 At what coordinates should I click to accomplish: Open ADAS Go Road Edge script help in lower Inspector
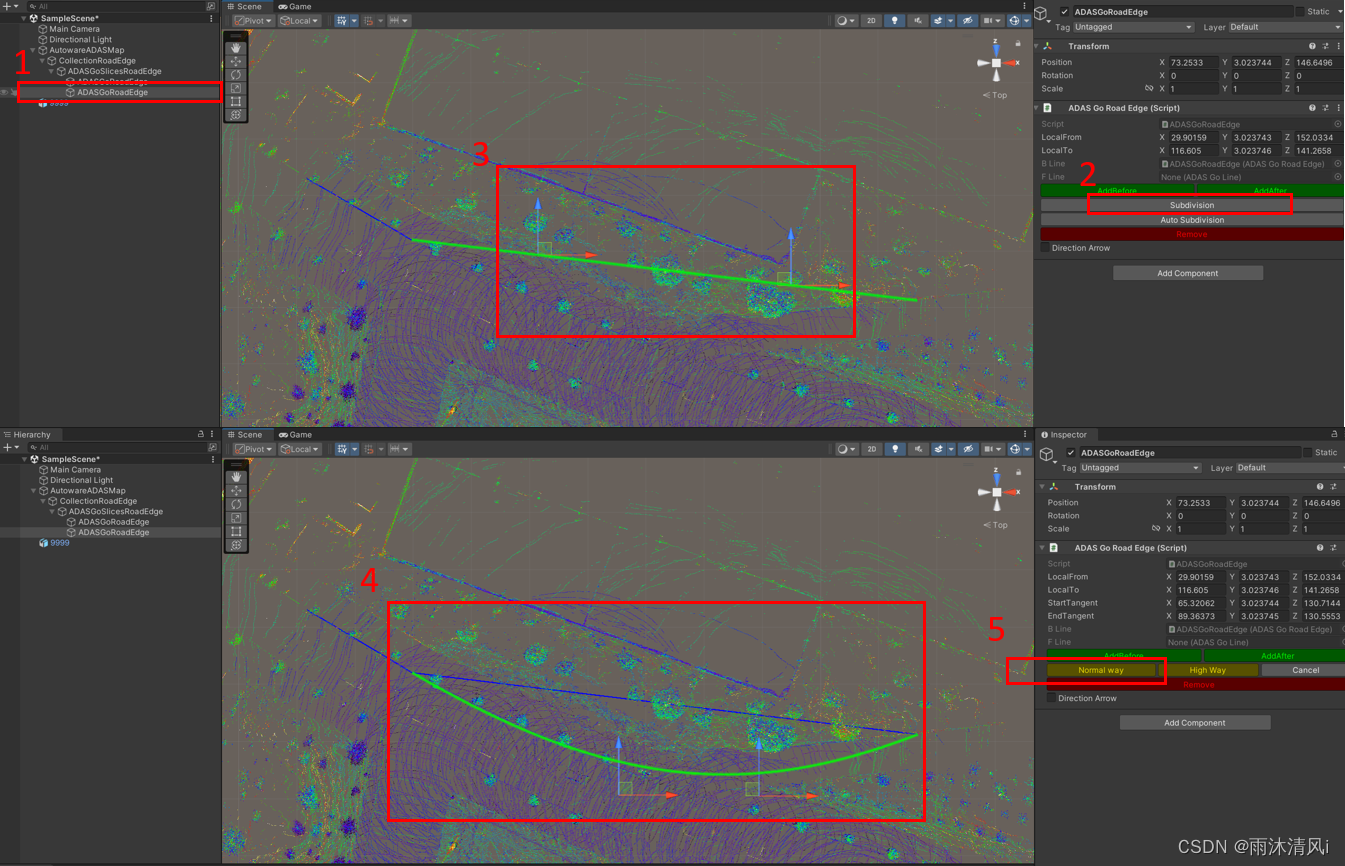(1320, 548)
